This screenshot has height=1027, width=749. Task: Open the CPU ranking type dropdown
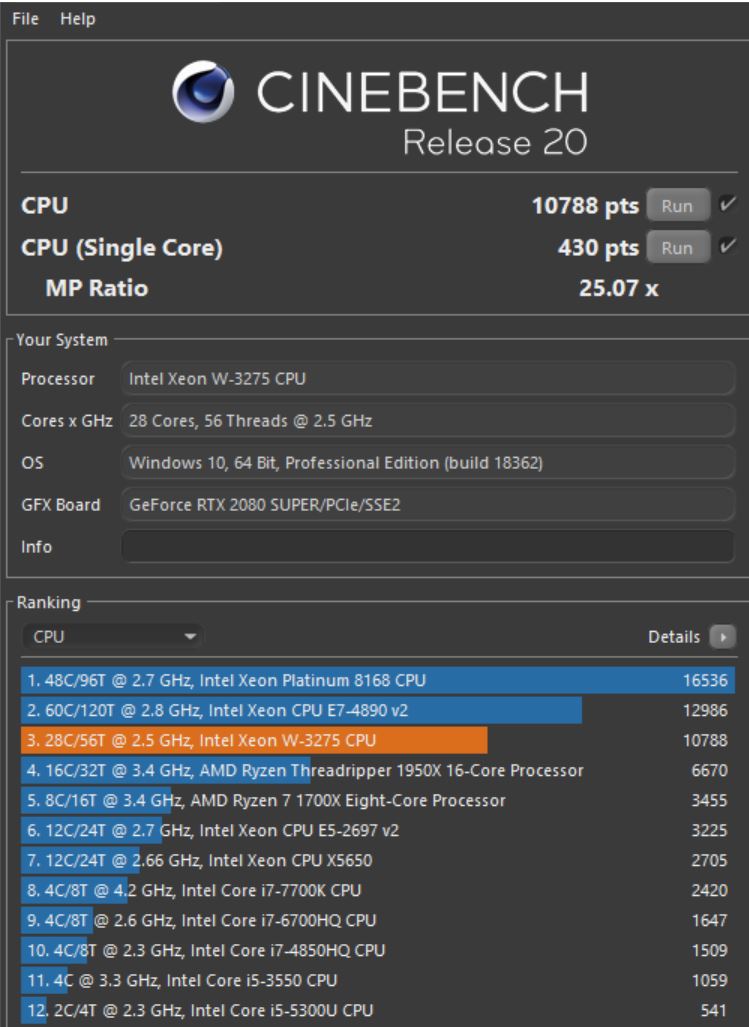tap(112, 636)
